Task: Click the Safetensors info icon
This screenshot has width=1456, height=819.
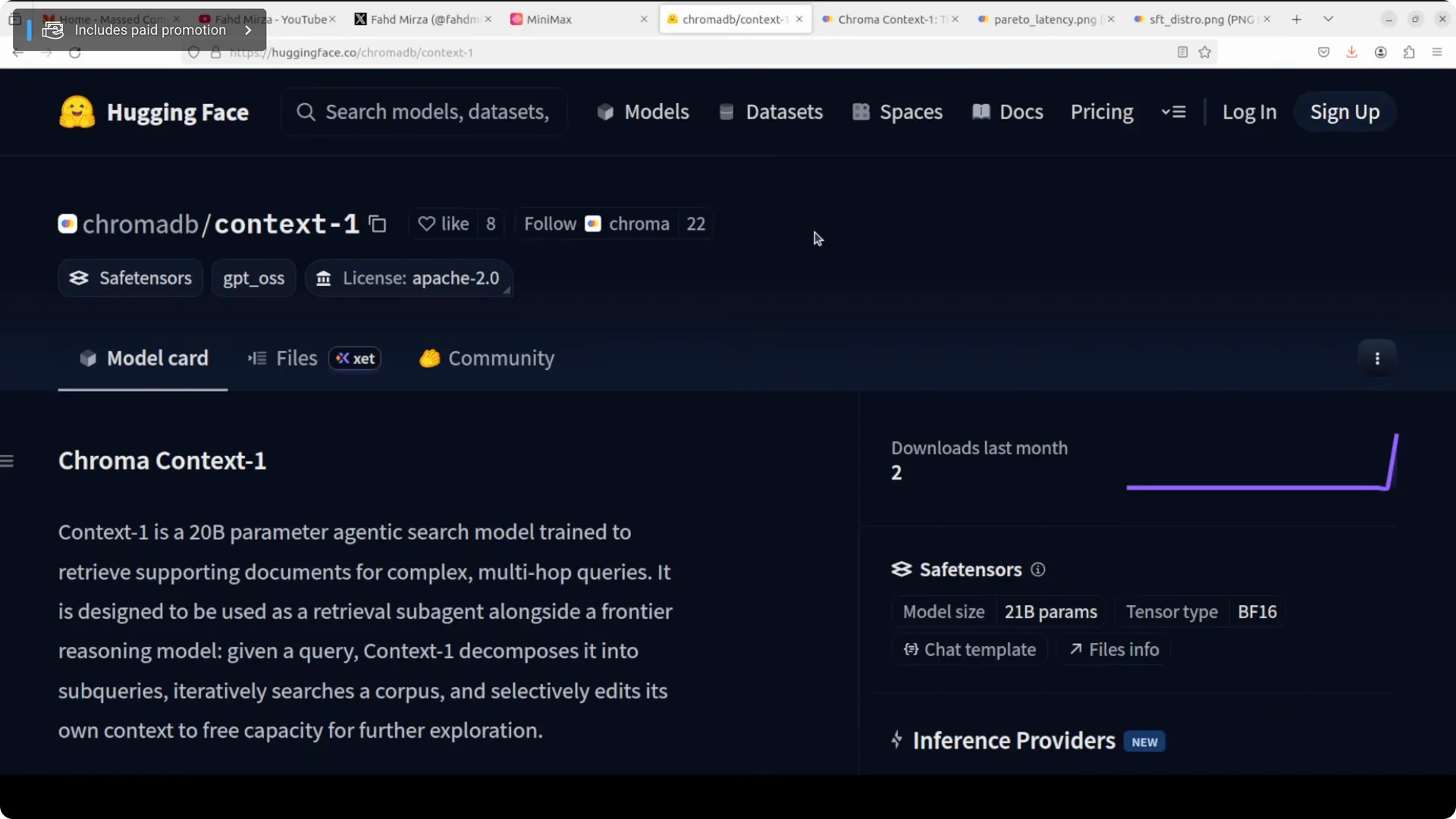Action: coord(1038,570)
